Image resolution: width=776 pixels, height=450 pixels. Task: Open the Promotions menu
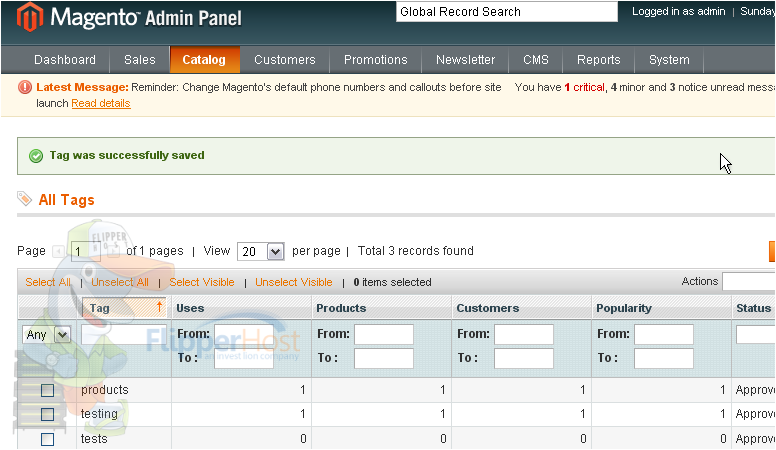[x=376, y=60]
